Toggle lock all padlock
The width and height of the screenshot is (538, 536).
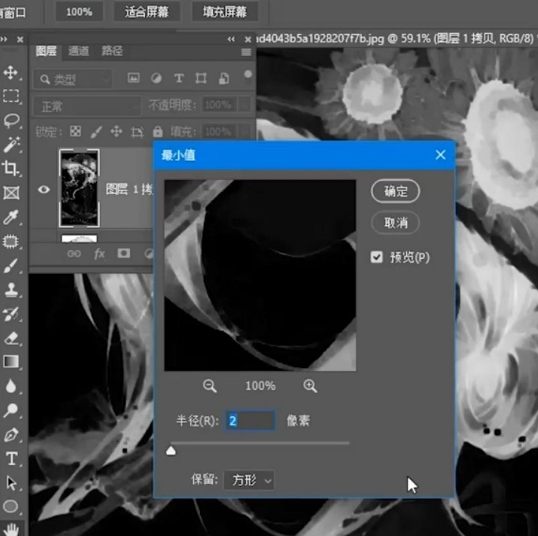tap(157, 131)
